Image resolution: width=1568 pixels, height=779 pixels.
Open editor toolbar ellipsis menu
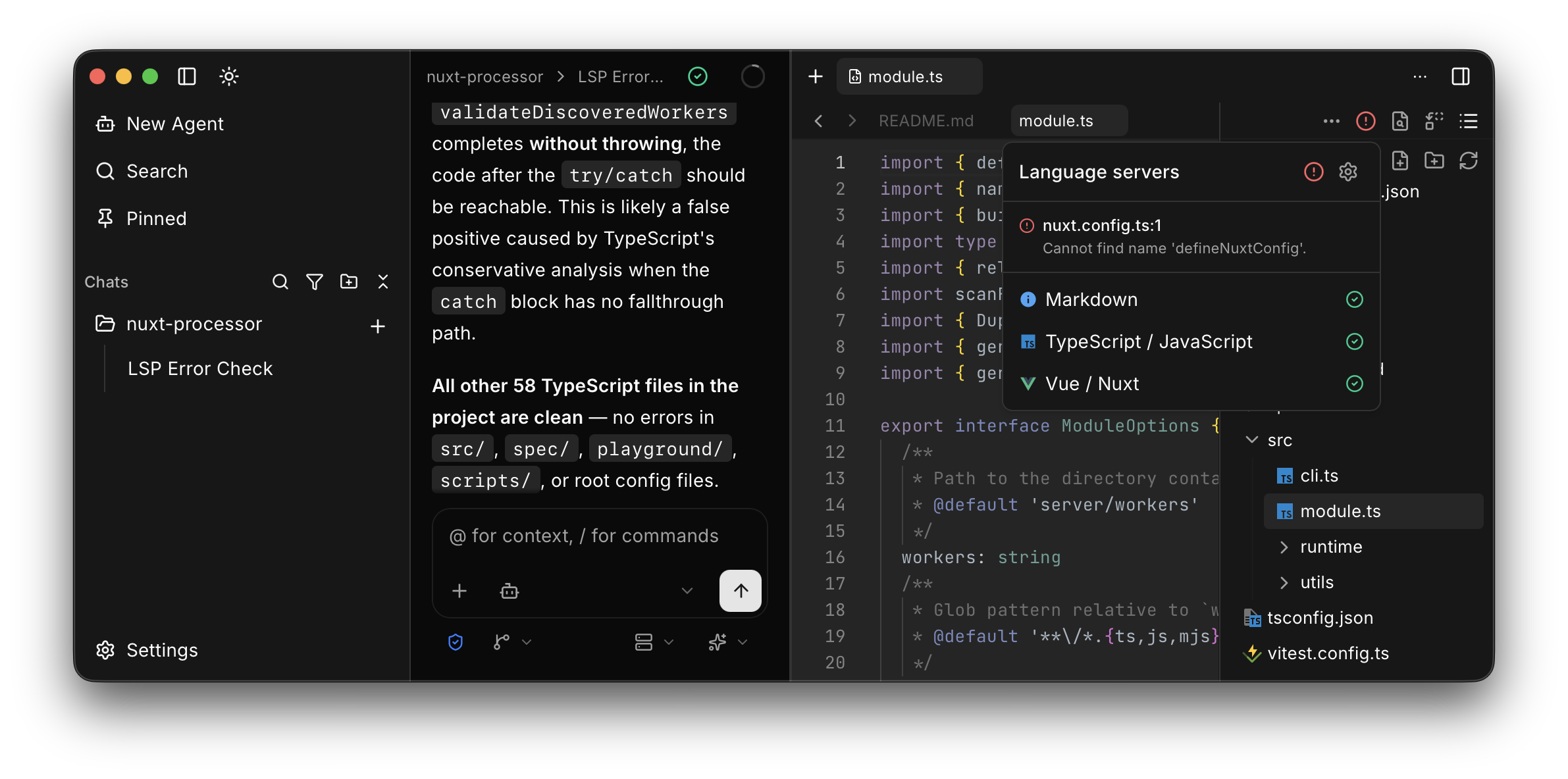click(1331, 121)
